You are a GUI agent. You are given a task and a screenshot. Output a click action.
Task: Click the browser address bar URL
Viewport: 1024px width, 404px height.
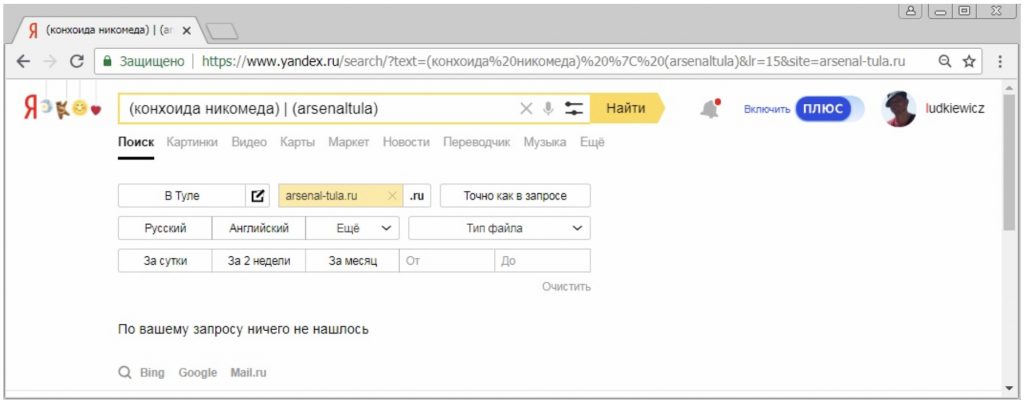point(554,61)
